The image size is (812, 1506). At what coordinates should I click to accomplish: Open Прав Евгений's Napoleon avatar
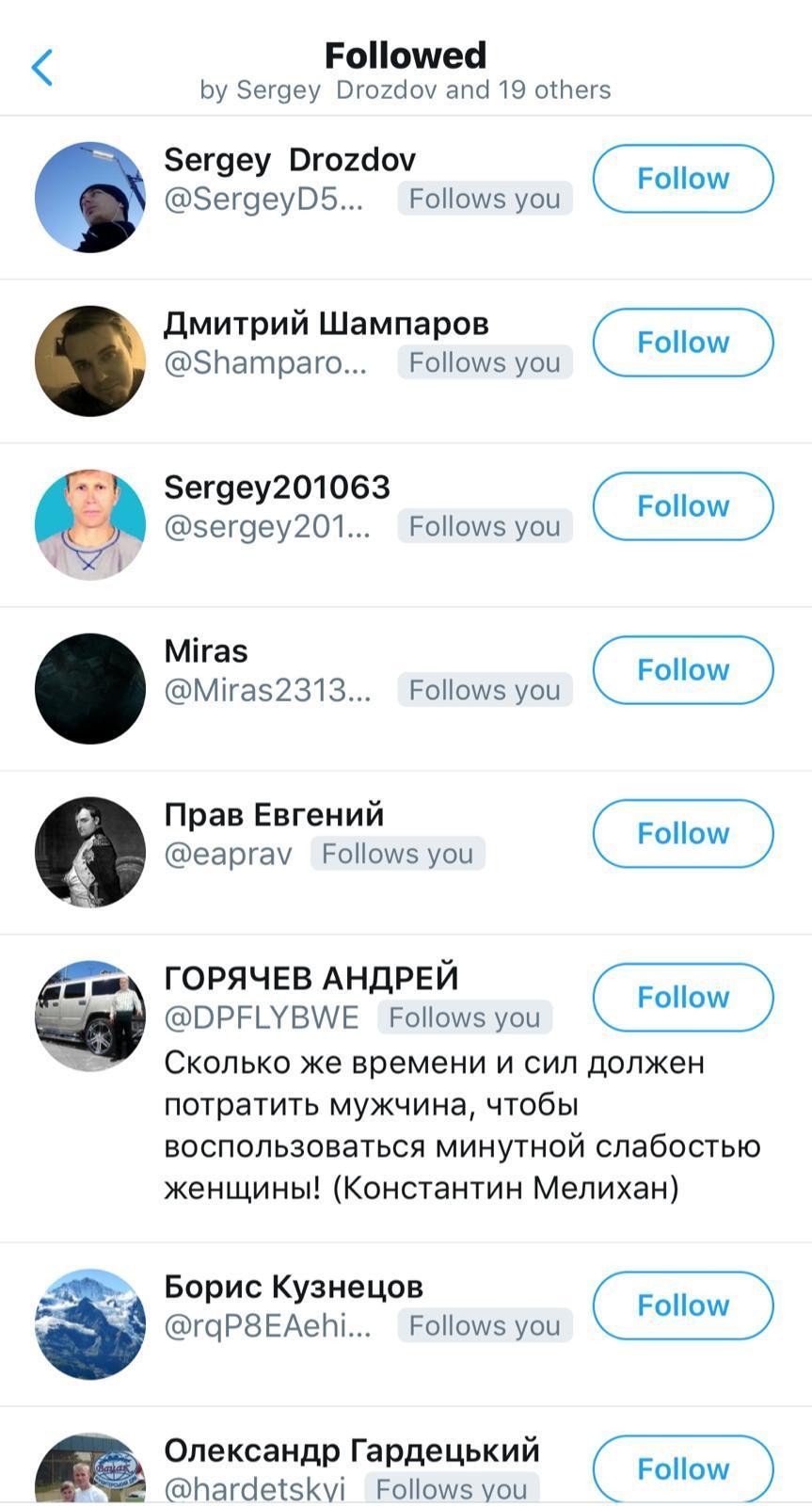pyautogui.click(x=90, y=853)
